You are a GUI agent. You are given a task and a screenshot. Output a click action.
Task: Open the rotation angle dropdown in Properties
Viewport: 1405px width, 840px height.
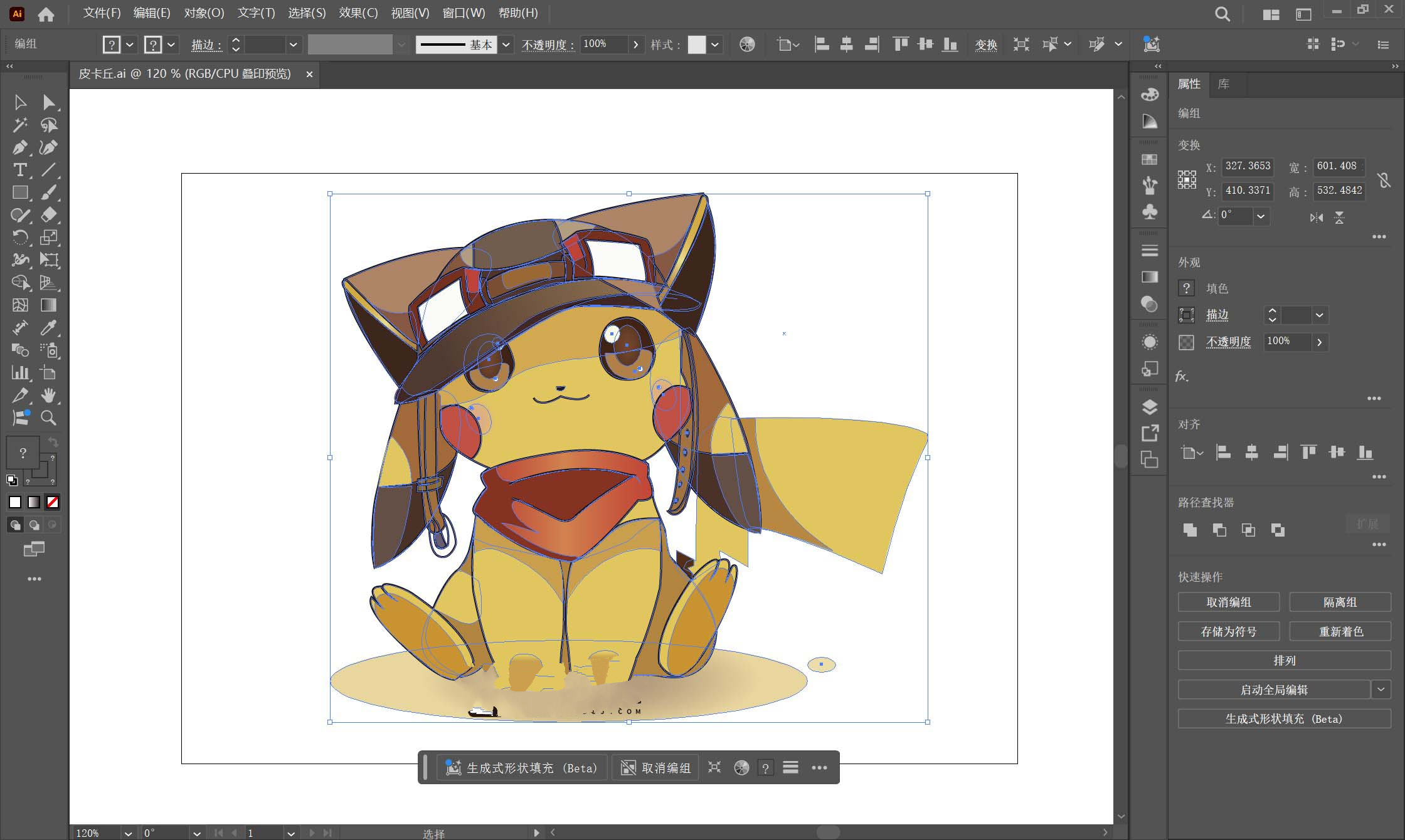pyautogui.click(x=1261, y=216)
